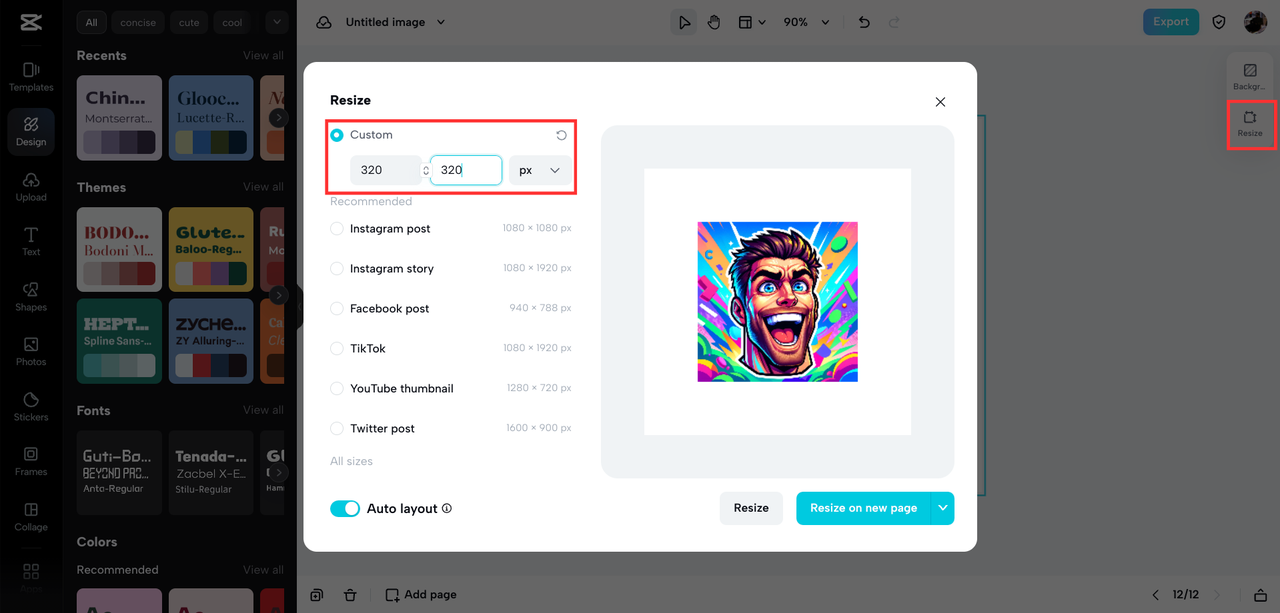1280x613 pixels.
Task: Click the redo arrow
Action: coord(894,22)
